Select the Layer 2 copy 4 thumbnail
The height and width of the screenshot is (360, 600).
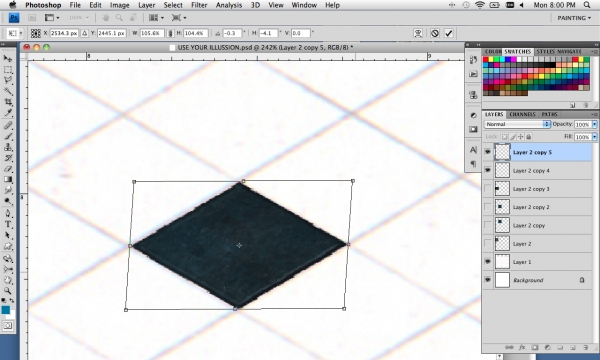click(x=502, y=170)
